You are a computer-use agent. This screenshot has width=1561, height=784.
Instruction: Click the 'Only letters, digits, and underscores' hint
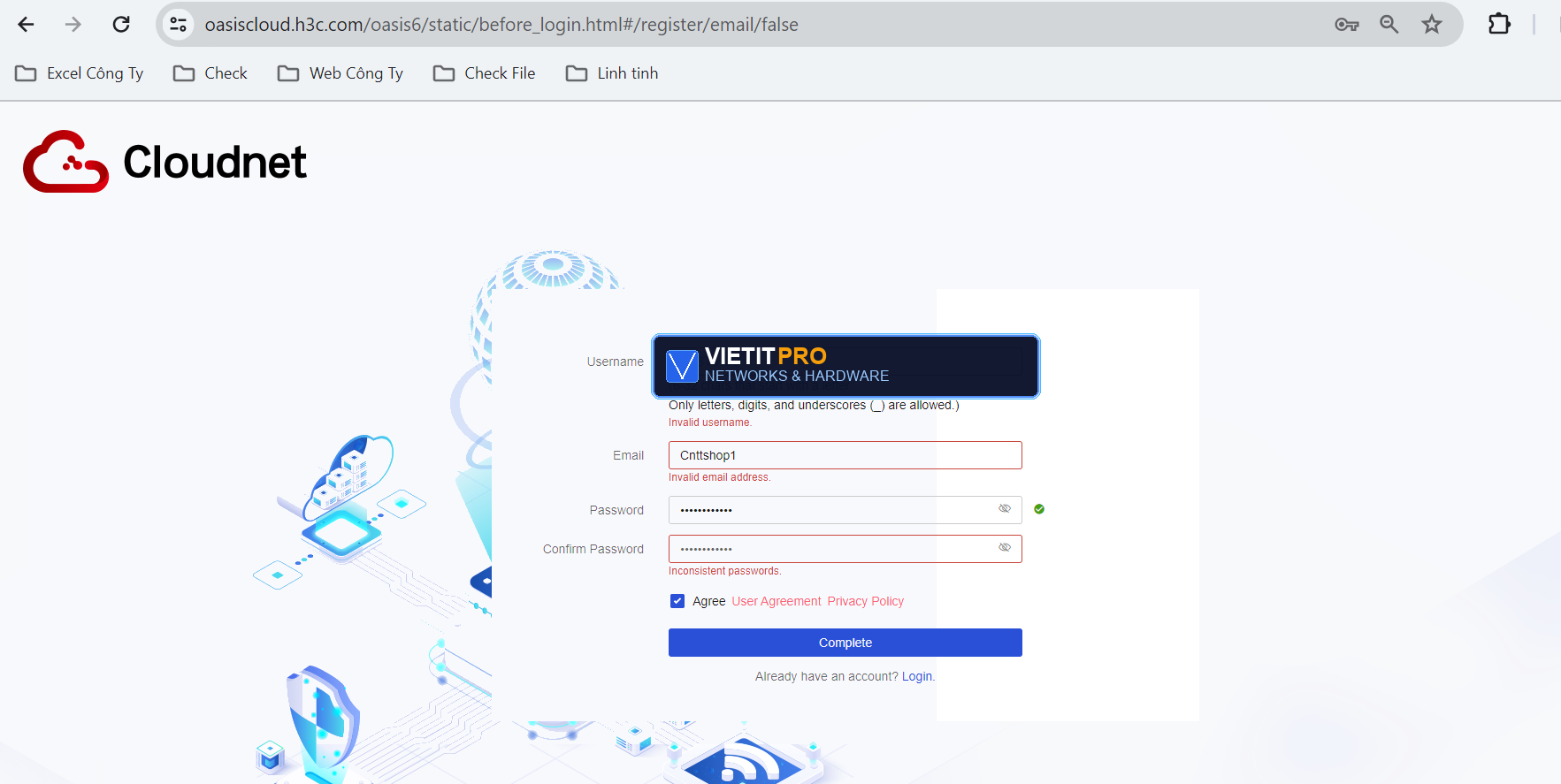814,405
